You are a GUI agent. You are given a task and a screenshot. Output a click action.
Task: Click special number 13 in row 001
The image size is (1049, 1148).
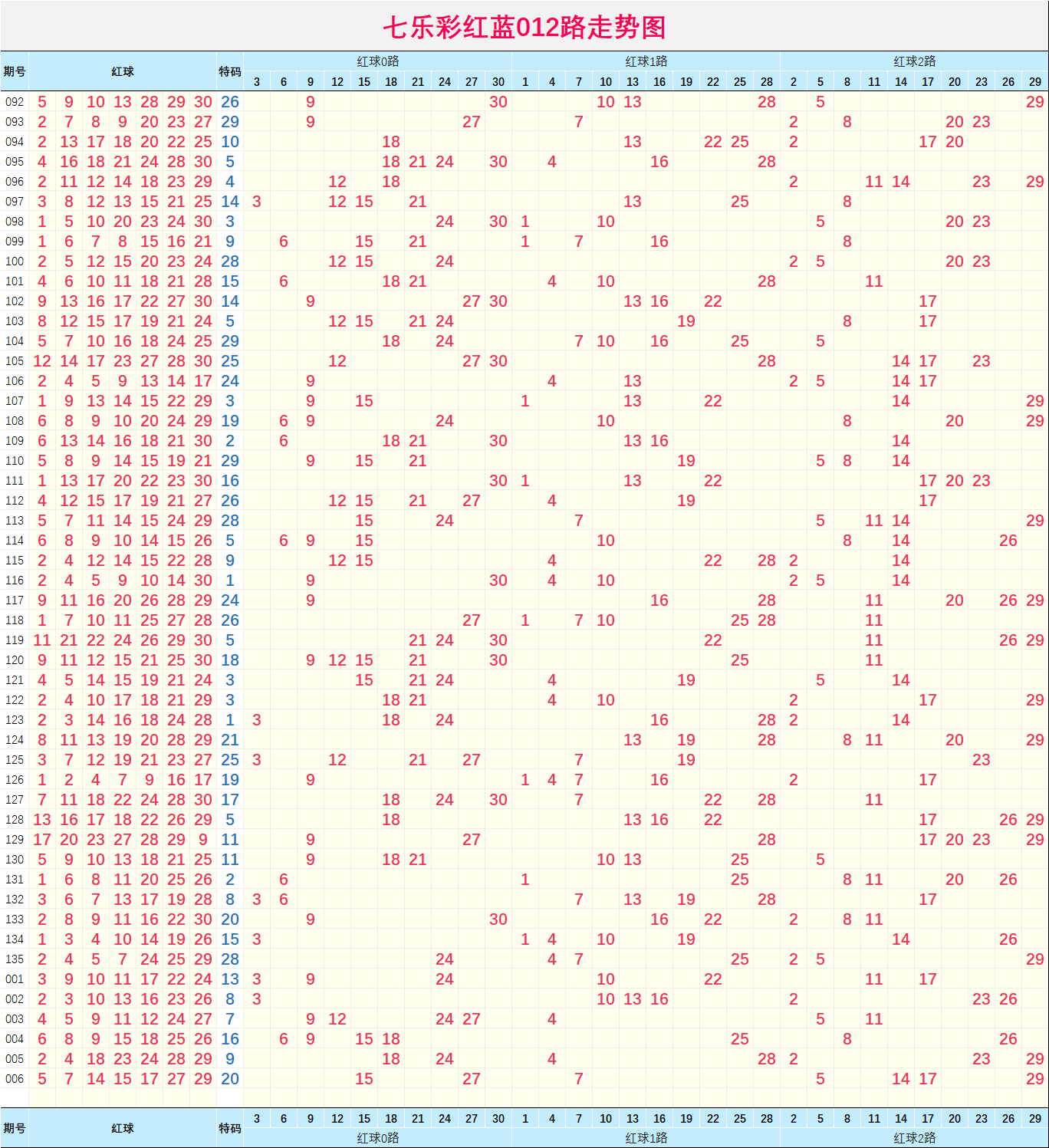coord(230,979)
